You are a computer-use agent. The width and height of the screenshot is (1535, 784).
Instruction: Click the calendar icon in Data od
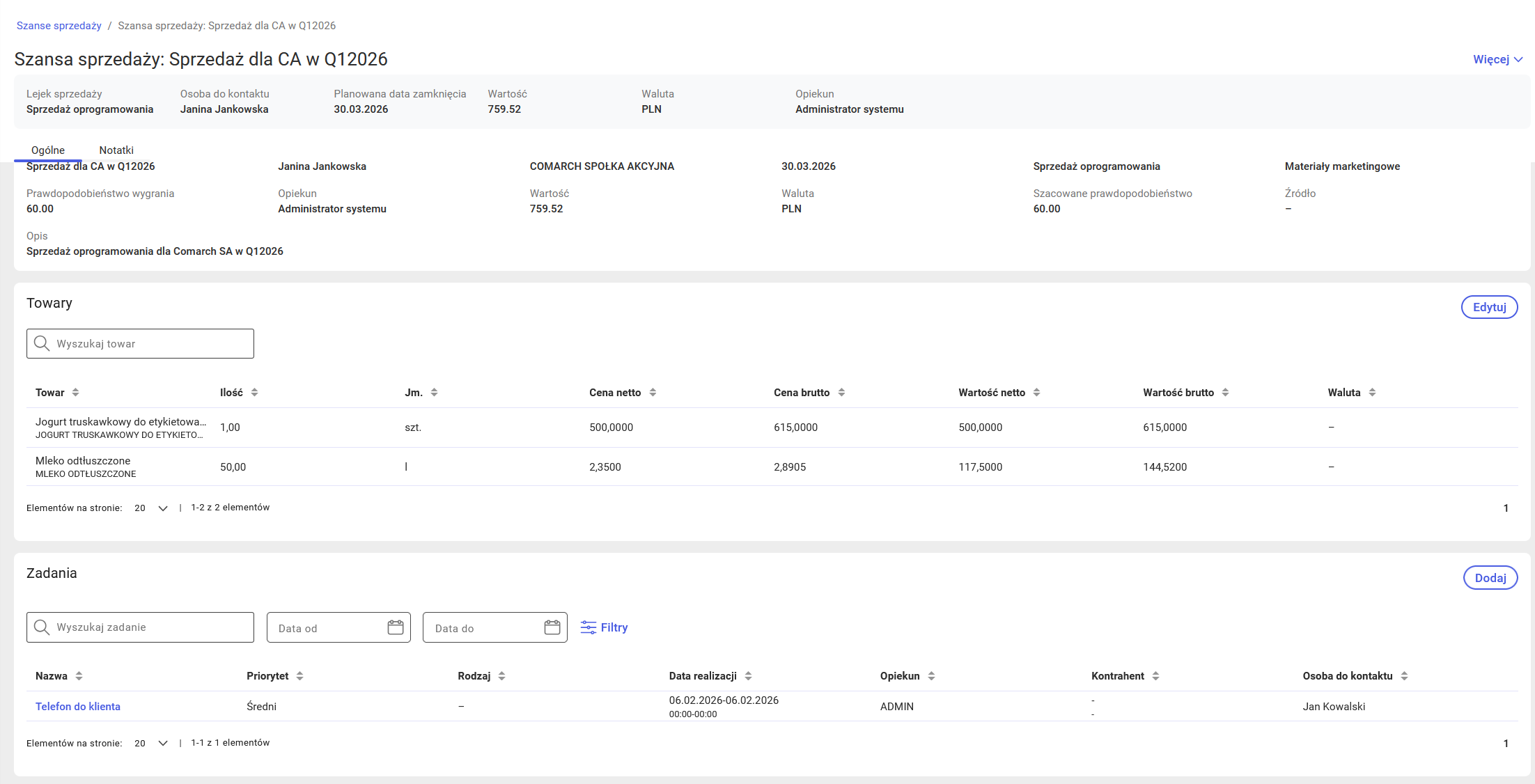click(x=395, y=628)
